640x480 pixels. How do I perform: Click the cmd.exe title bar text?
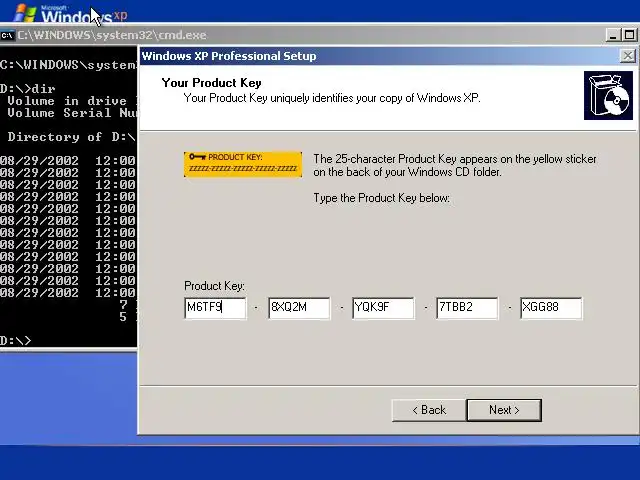pyautogui.click(x=112, y=35)
